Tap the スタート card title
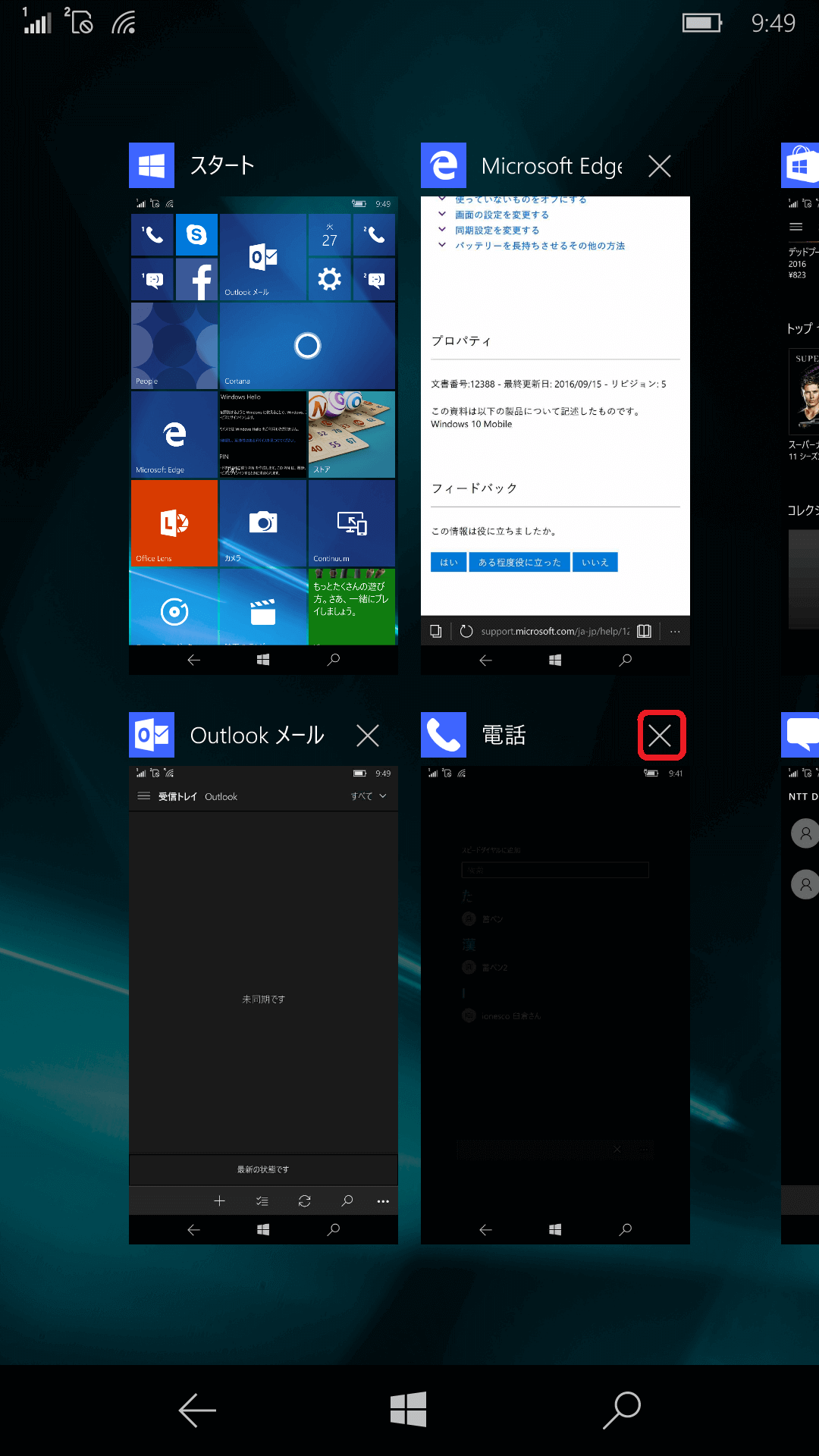The height and width of the screenshot is (1456, 819). coord(222,165)
